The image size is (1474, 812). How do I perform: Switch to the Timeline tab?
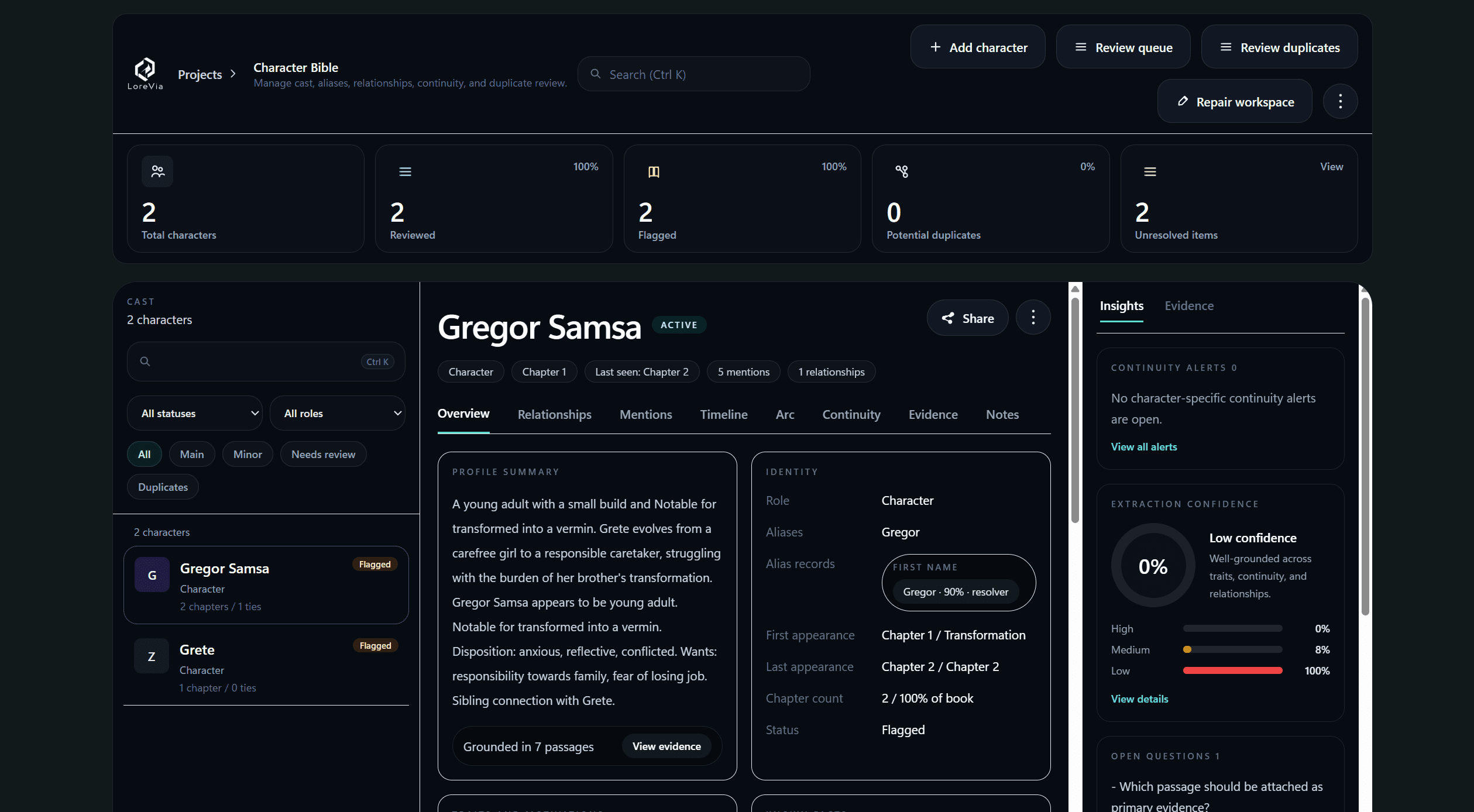(724, 414)
